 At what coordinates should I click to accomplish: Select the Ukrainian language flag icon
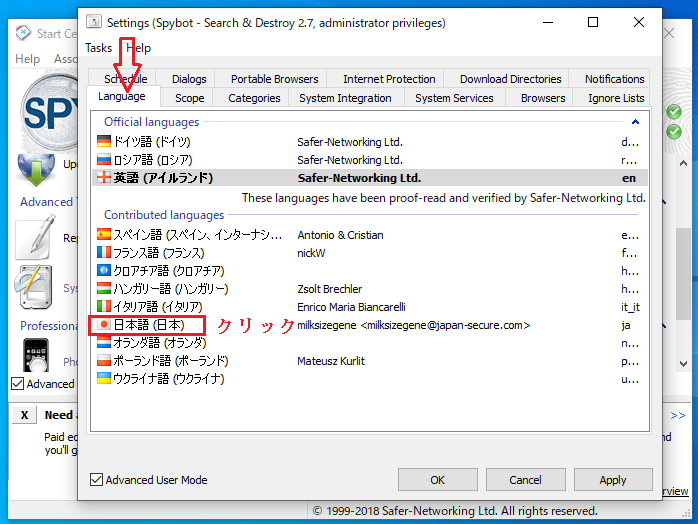pos(104,378)
